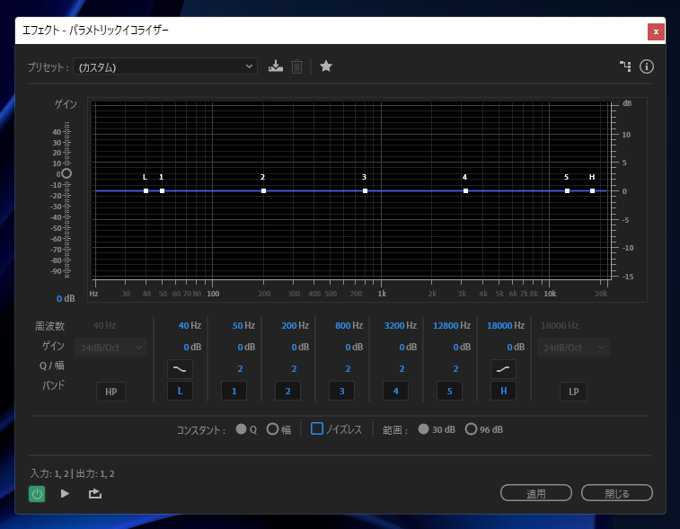Image resolution: width=680 pixels, height=529 pixels.
Task: Toggle the H high shelf band button
Action: click(503, 391)
